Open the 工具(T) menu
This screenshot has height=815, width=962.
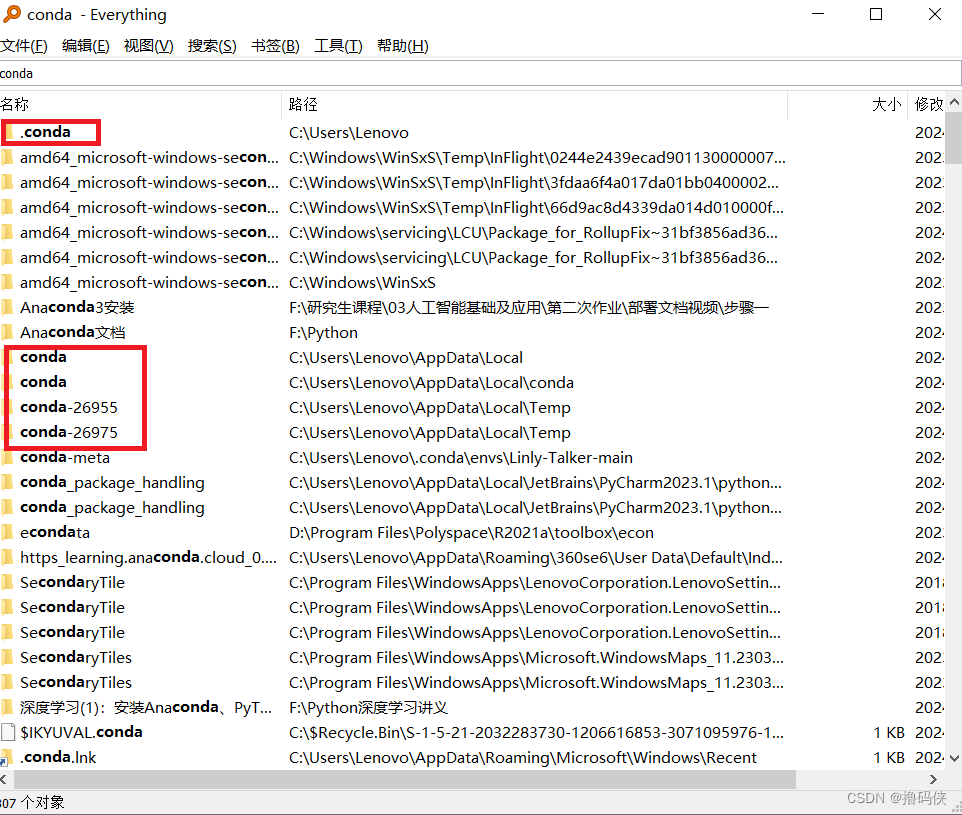point(339,46)
